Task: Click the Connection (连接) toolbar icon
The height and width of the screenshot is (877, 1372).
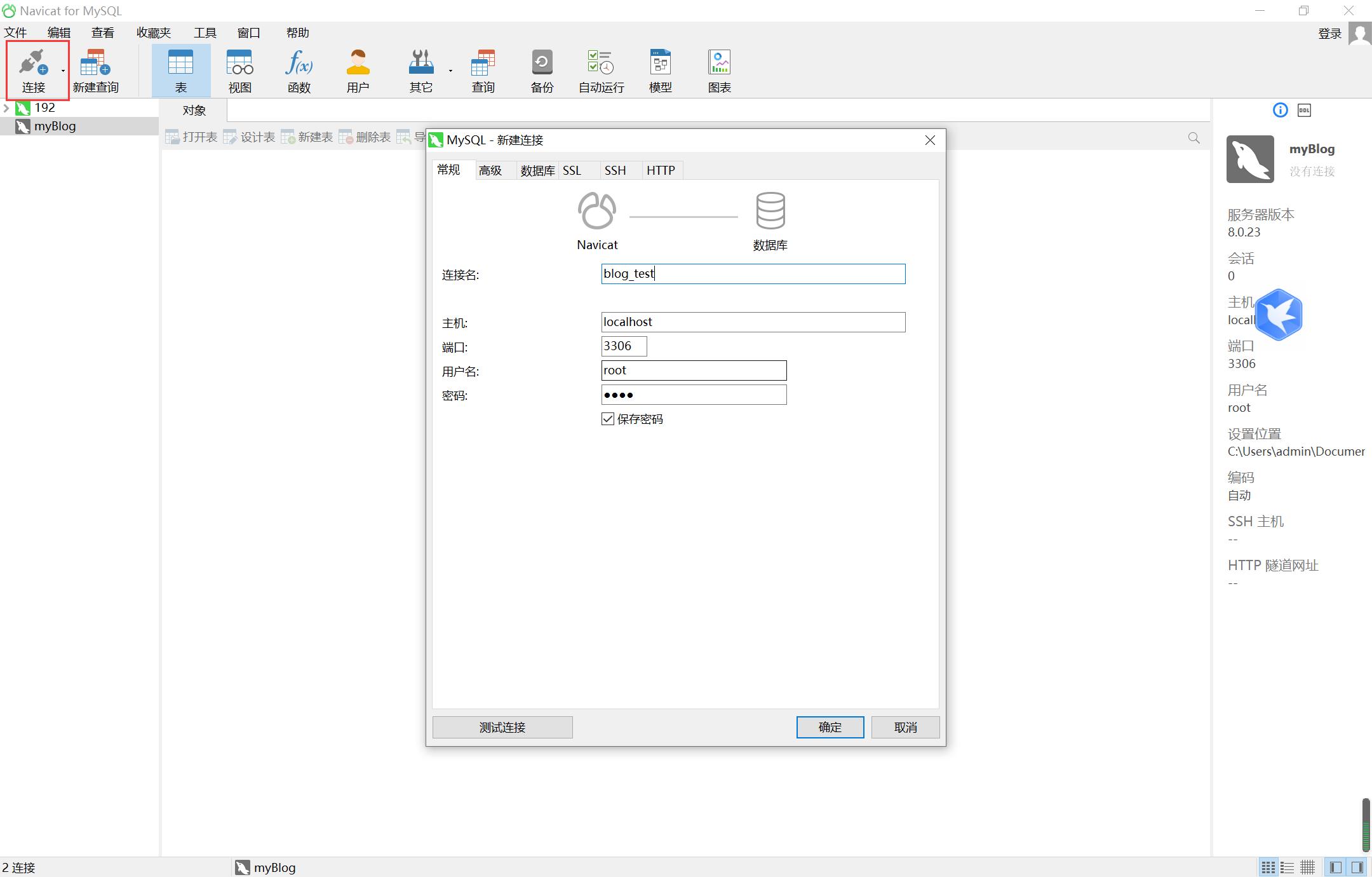Action: point(33,70)
